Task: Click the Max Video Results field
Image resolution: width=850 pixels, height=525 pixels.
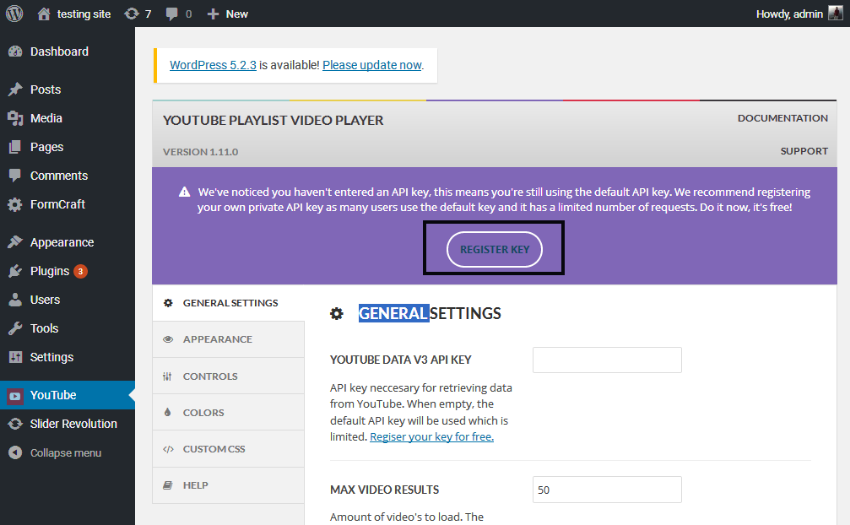Action: pos(607,490)
